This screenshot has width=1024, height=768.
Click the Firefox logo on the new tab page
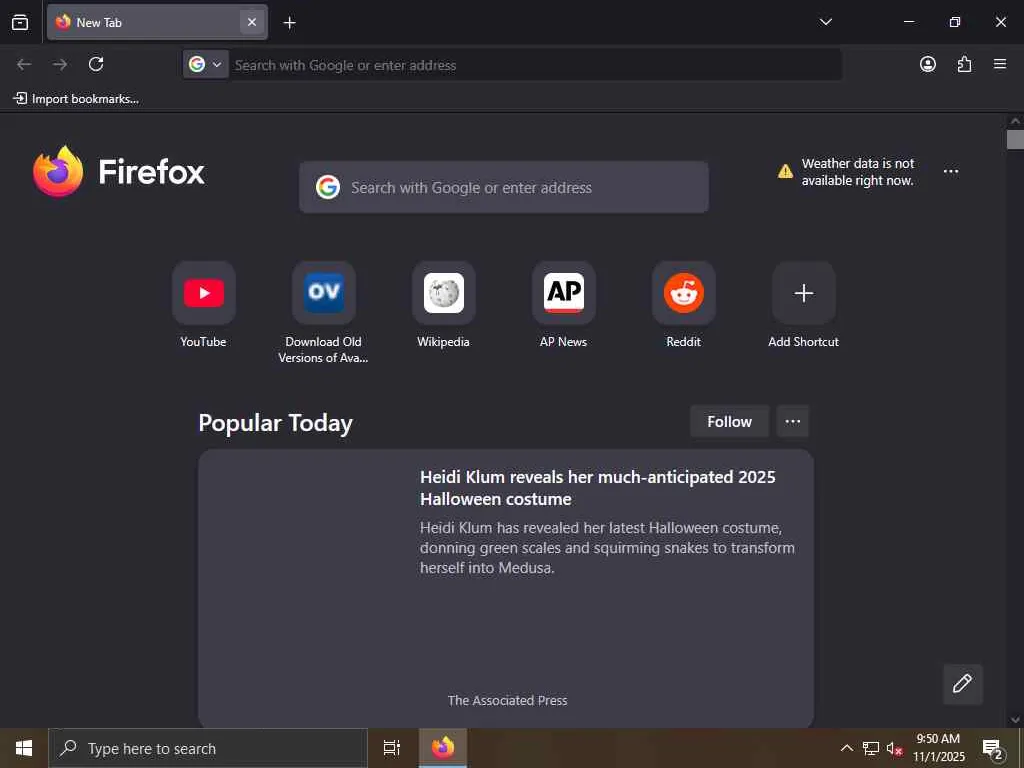119,172
